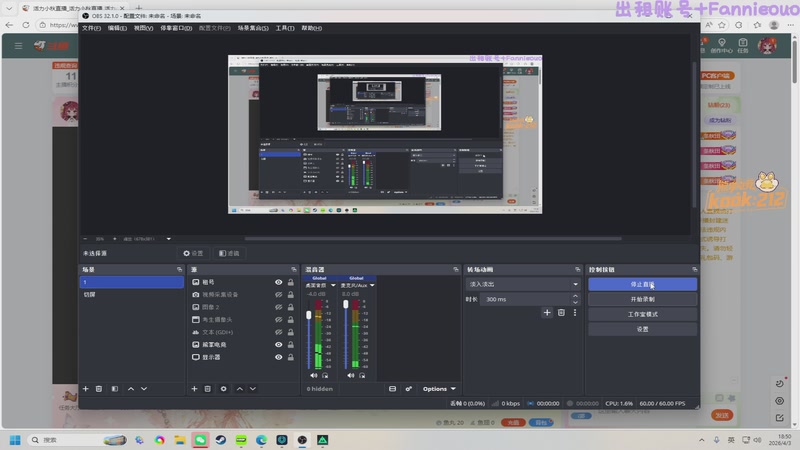This screenshot has width=800, height=450.
Task: Open the Tools menu in OBS
Action: click(x=285, y=28)
